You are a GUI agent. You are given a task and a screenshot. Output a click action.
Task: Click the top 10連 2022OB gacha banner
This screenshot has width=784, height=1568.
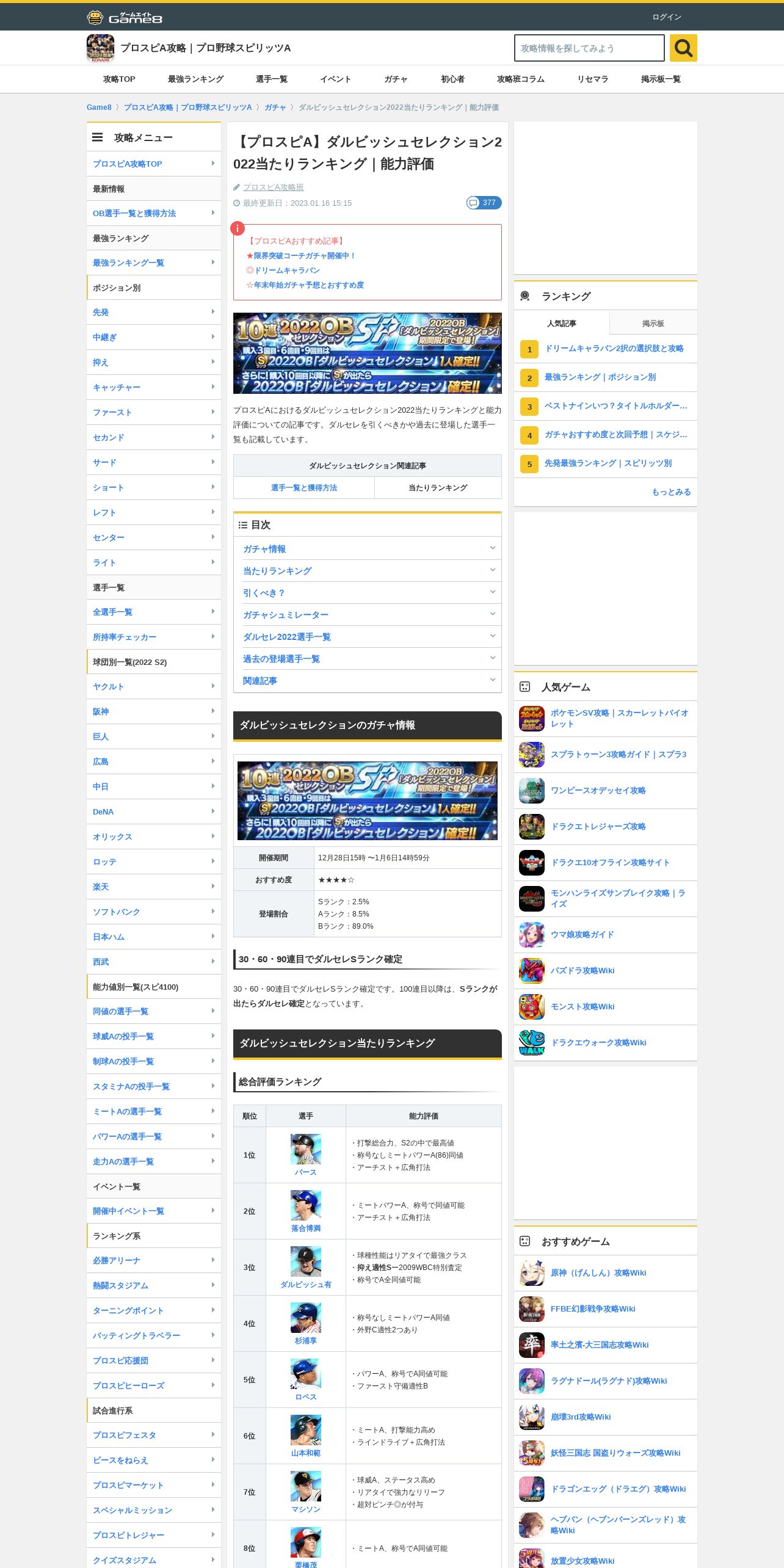pyautogui.click(x=368, y=353)
